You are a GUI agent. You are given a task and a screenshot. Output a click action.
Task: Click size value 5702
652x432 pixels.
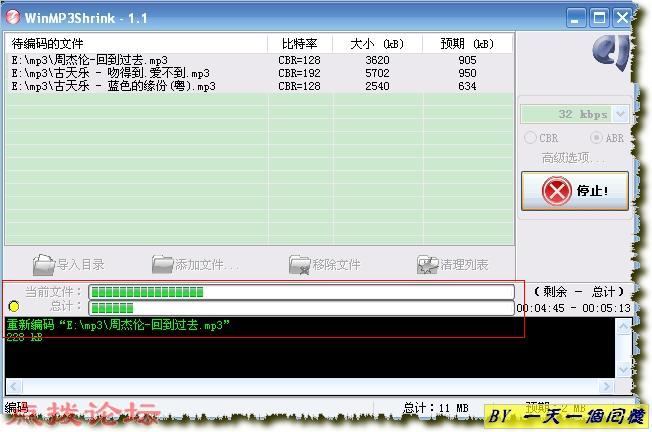(x=377, y=73)
